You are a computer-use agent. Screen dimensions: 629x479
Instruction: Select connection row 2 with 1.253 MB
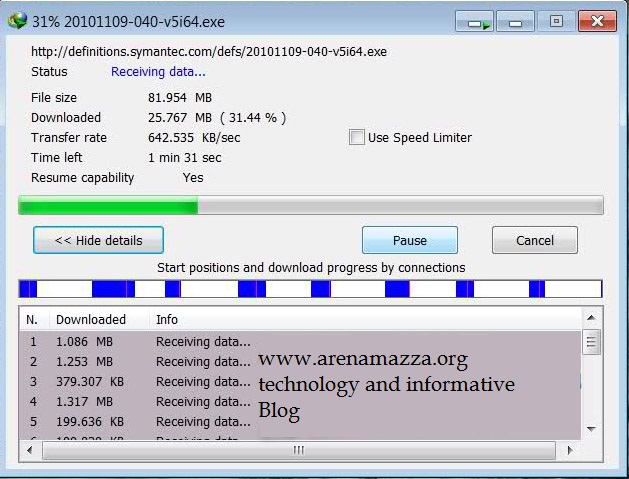[300, 361]
